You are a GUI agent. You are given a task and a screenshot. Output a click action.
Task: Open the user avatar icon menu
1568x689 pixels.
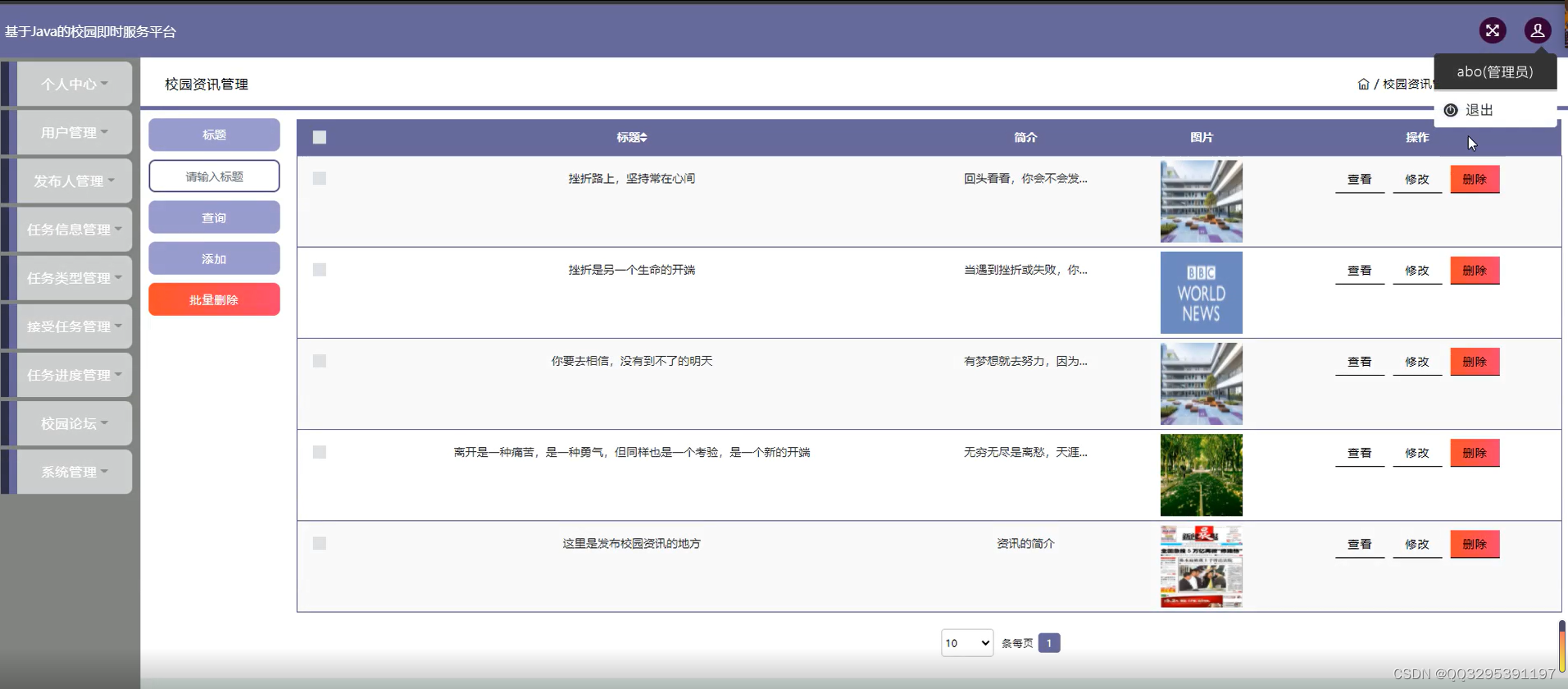[1538, 30]
